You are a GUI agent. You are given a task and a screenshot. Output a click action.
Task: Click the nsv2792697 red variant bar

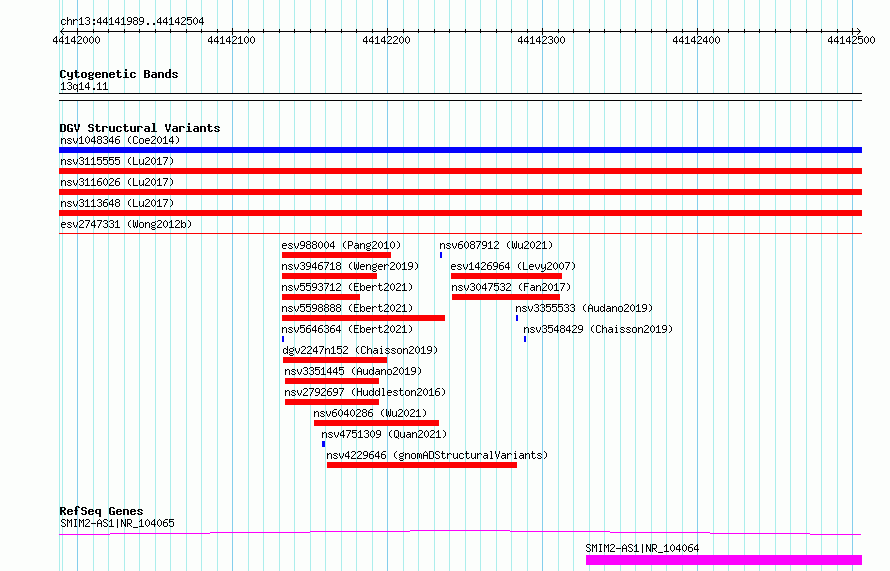click(x=331, y=402)
